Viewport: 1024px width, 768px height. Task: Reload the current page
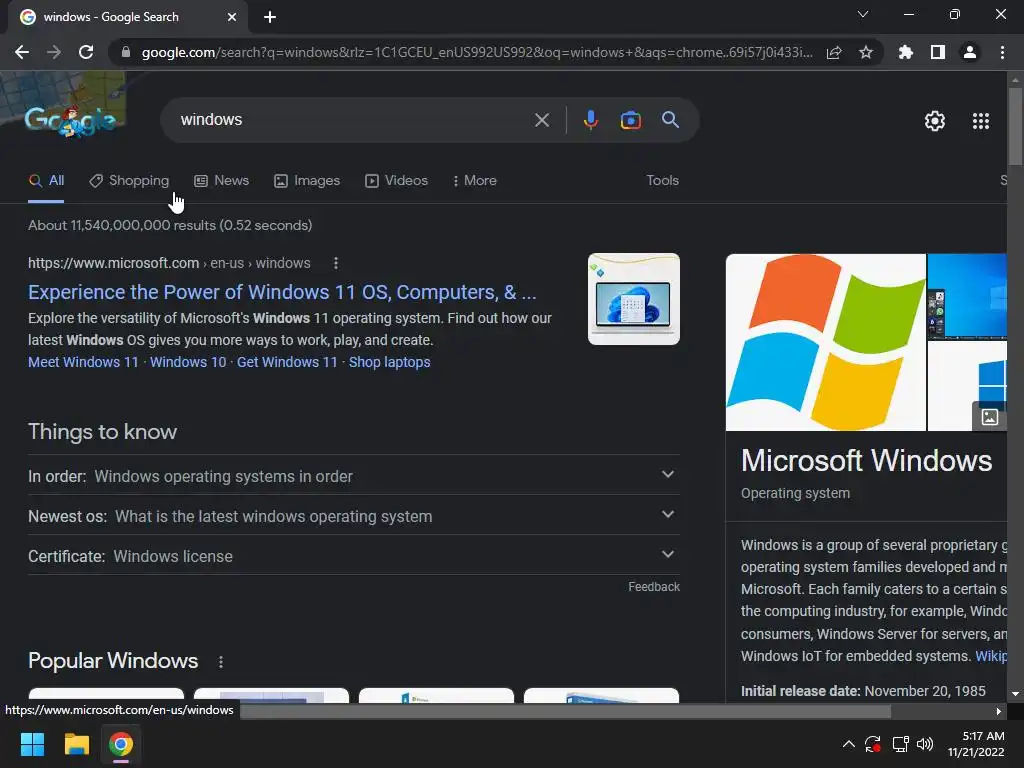click(x=86, y=52)
